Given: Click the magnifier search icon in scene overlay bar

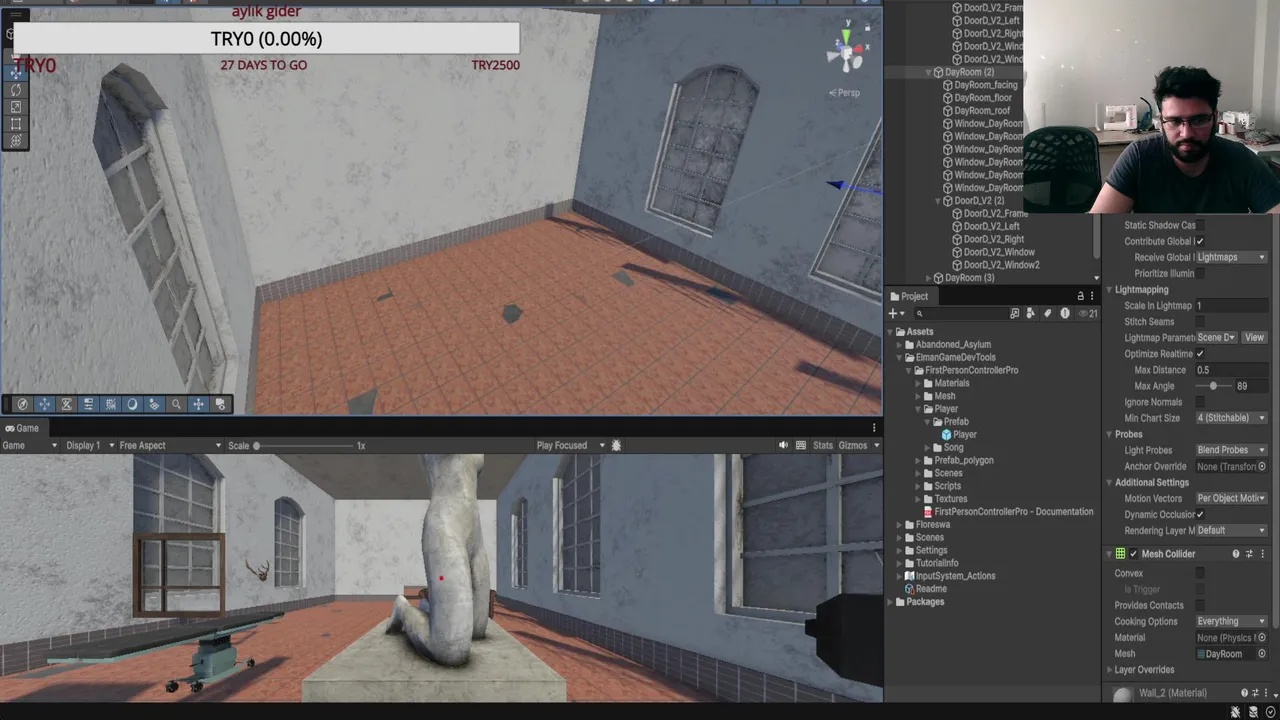Looking at the screenshot, I should 176,404.
